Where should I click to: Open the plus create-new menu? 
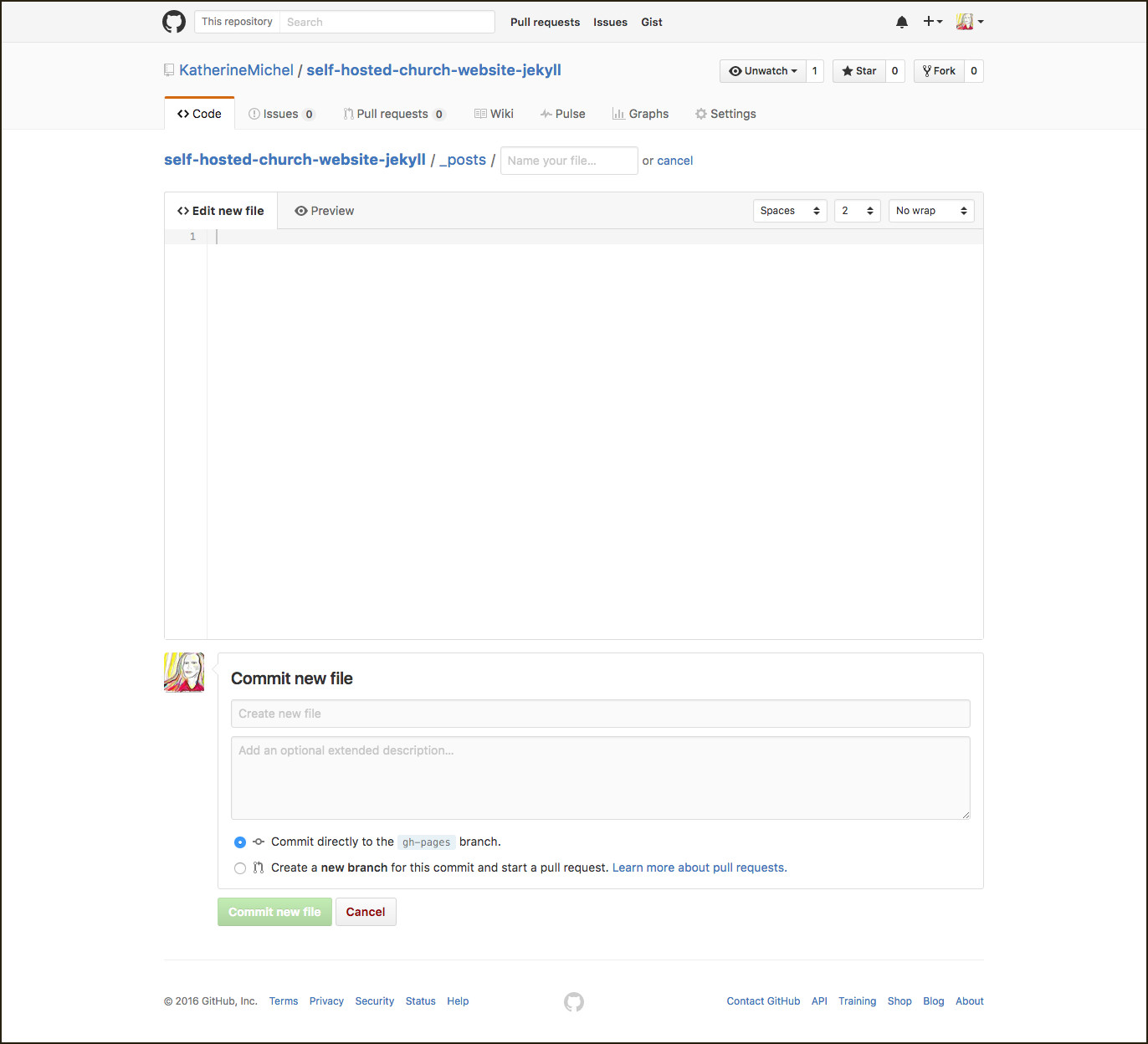[x=932, y=22]
